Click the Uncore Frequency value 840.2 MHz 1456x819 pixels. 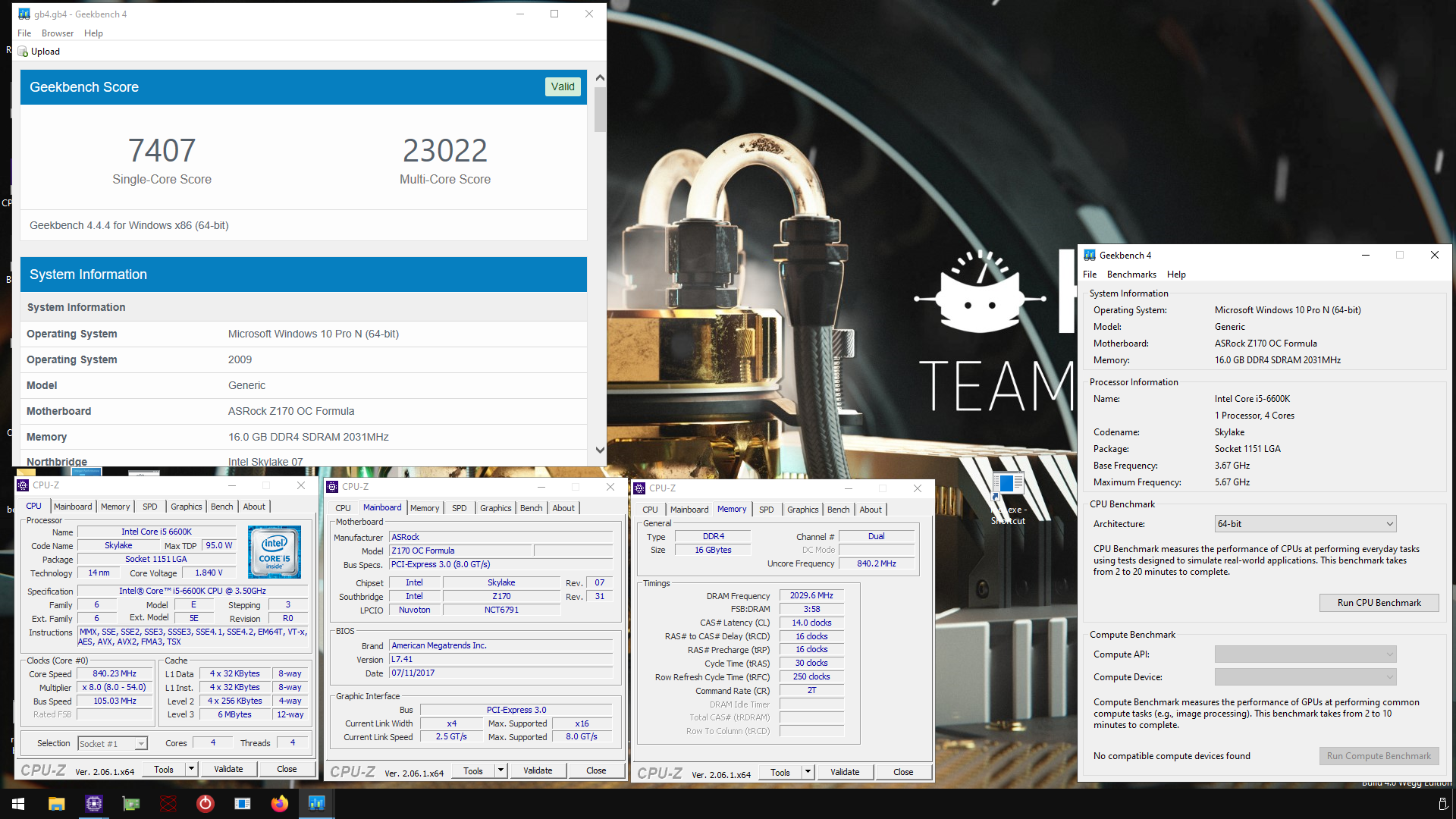(x=877, y=563)
